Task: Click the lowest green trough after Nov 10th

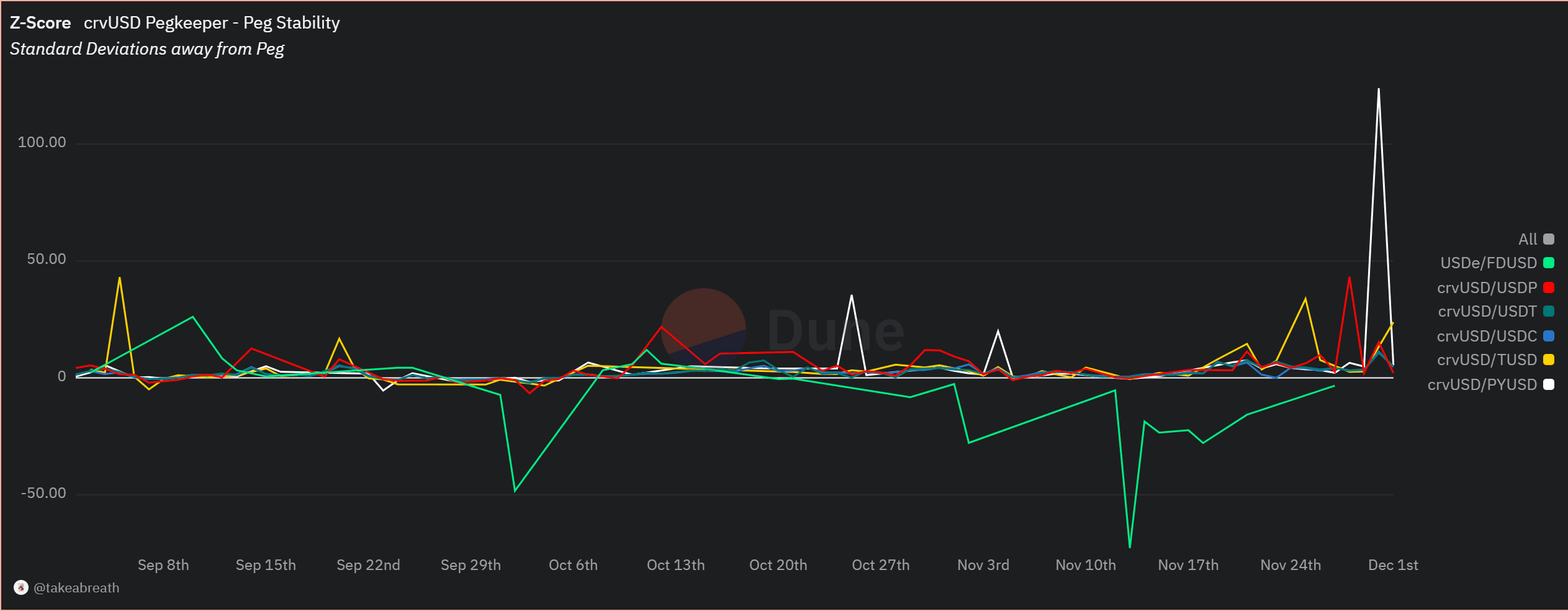Action: pyautogui.click(x=1130, y=546)
